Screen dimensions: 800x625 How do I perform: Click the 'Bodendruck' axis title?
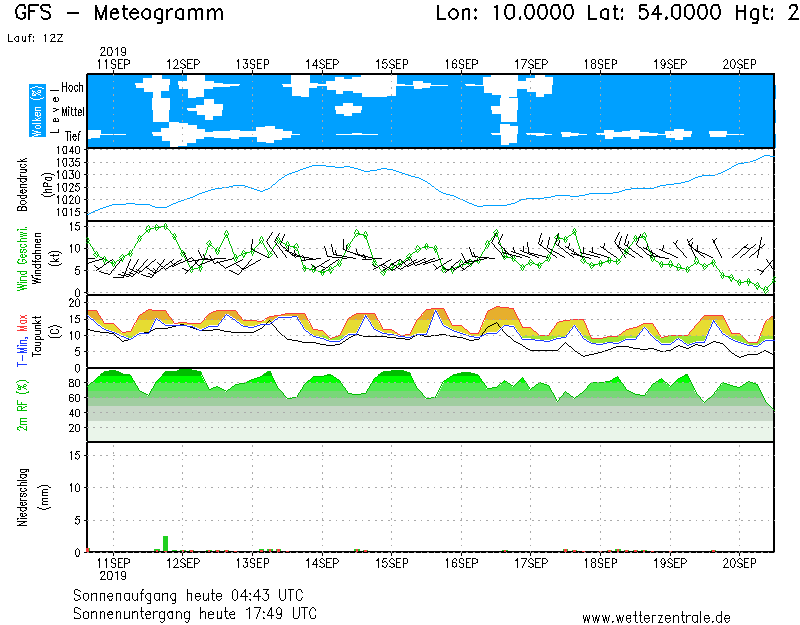(x=22, y=185)
